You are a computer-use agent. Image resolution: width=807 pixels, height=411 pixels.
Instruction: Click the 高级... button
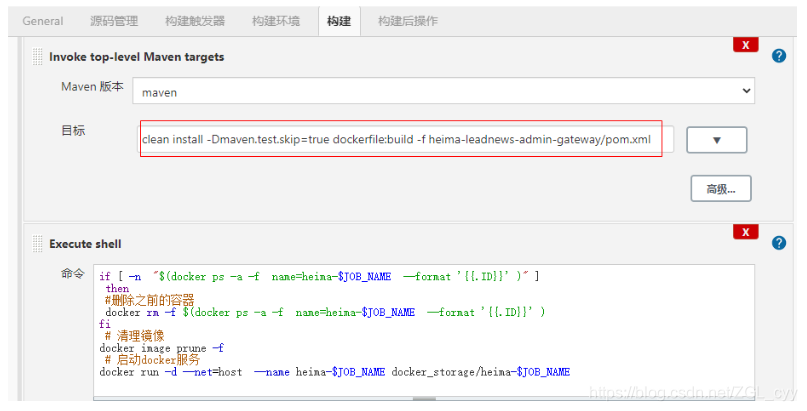pyautogui.click(x=721, y=189)
